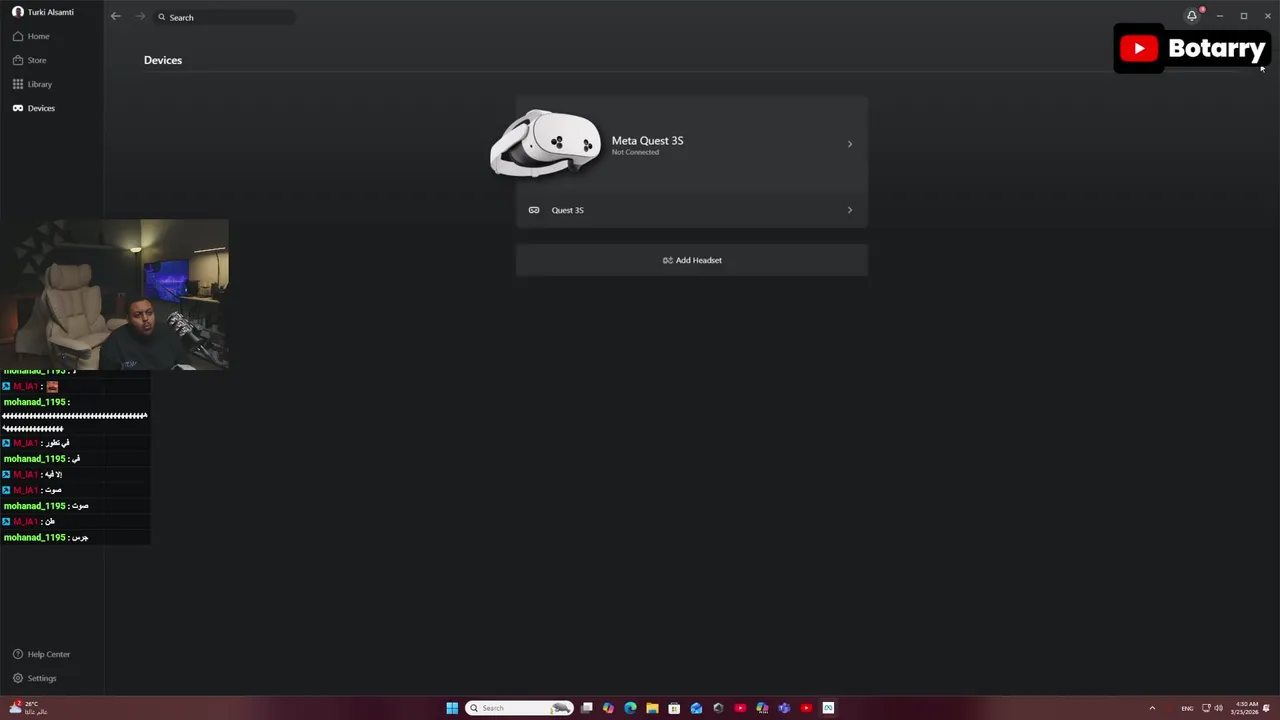Open the Turki Alsamti profile avatar

[17, 12]
